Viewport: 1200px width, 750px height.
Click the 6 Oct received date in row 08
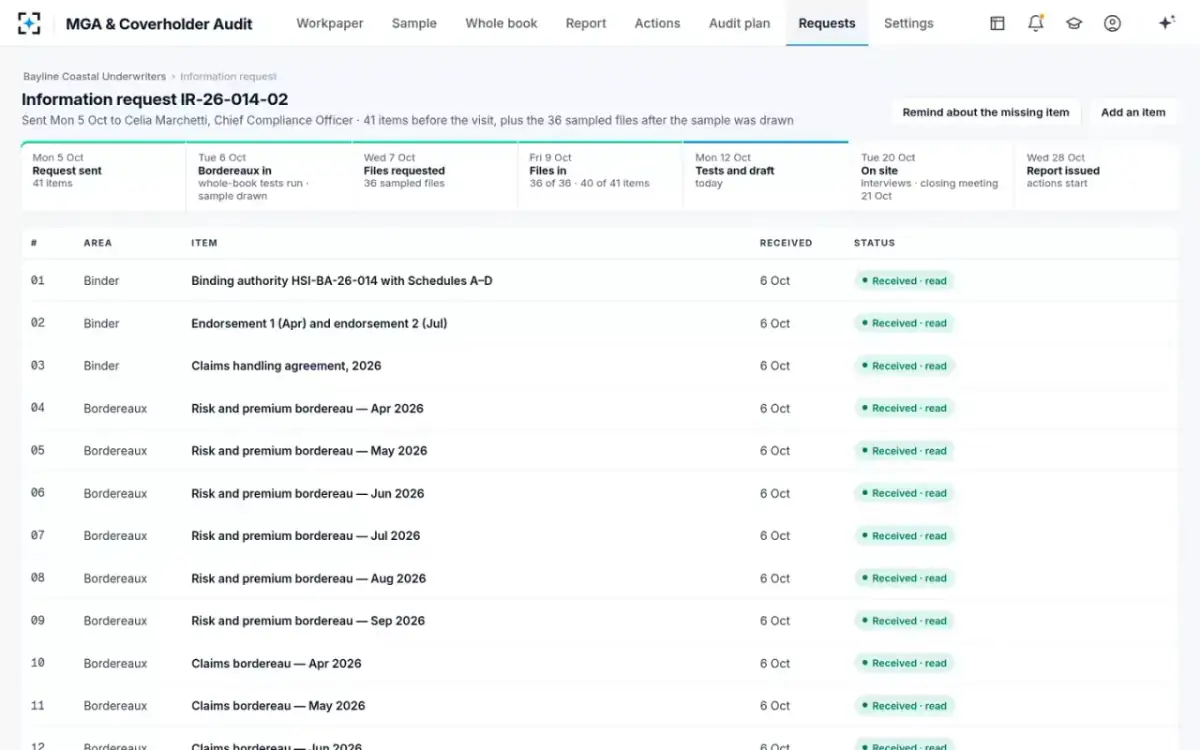click(x=775, y=578)
